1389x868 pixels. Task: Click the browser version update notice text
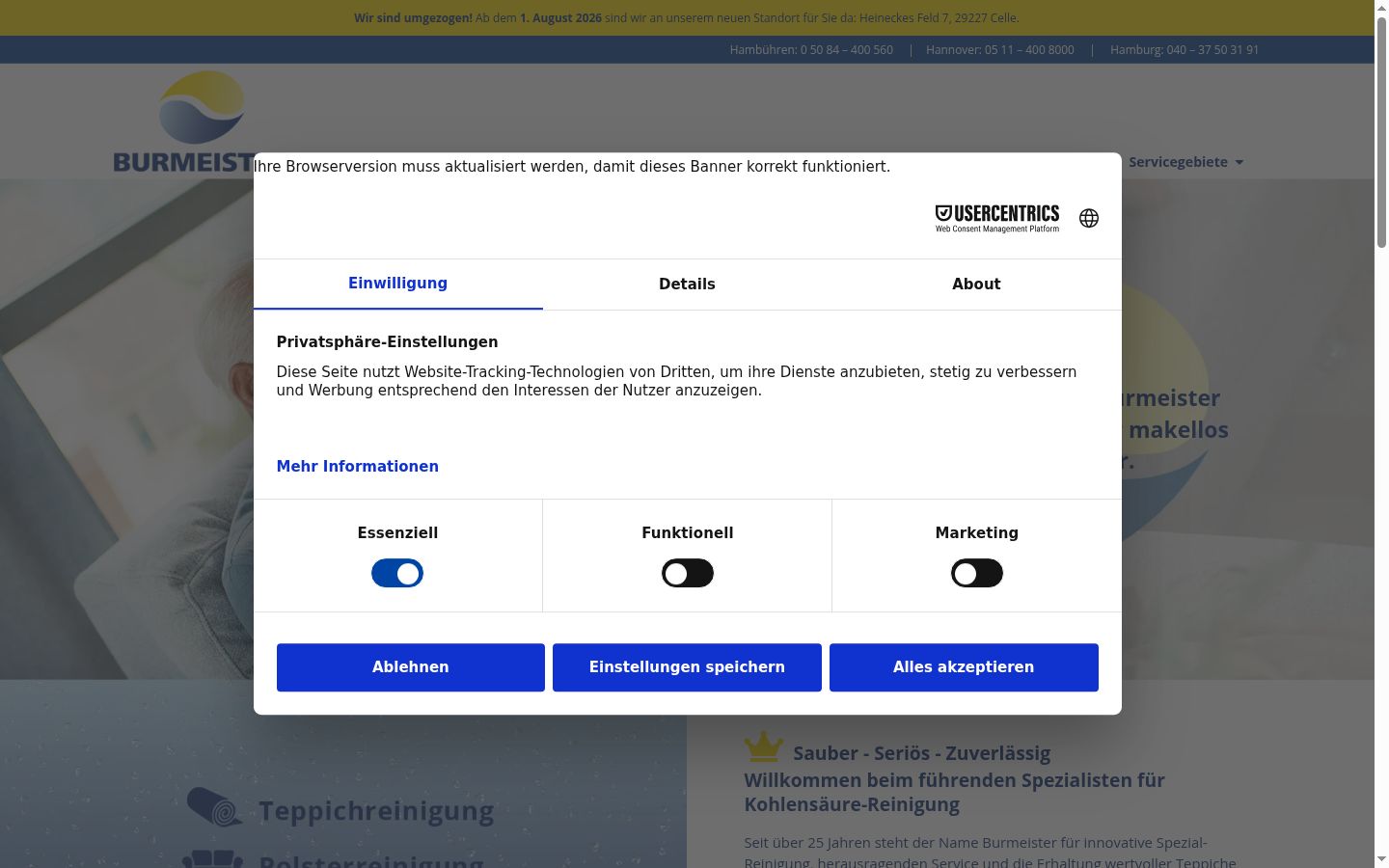(x=572, y=167)
